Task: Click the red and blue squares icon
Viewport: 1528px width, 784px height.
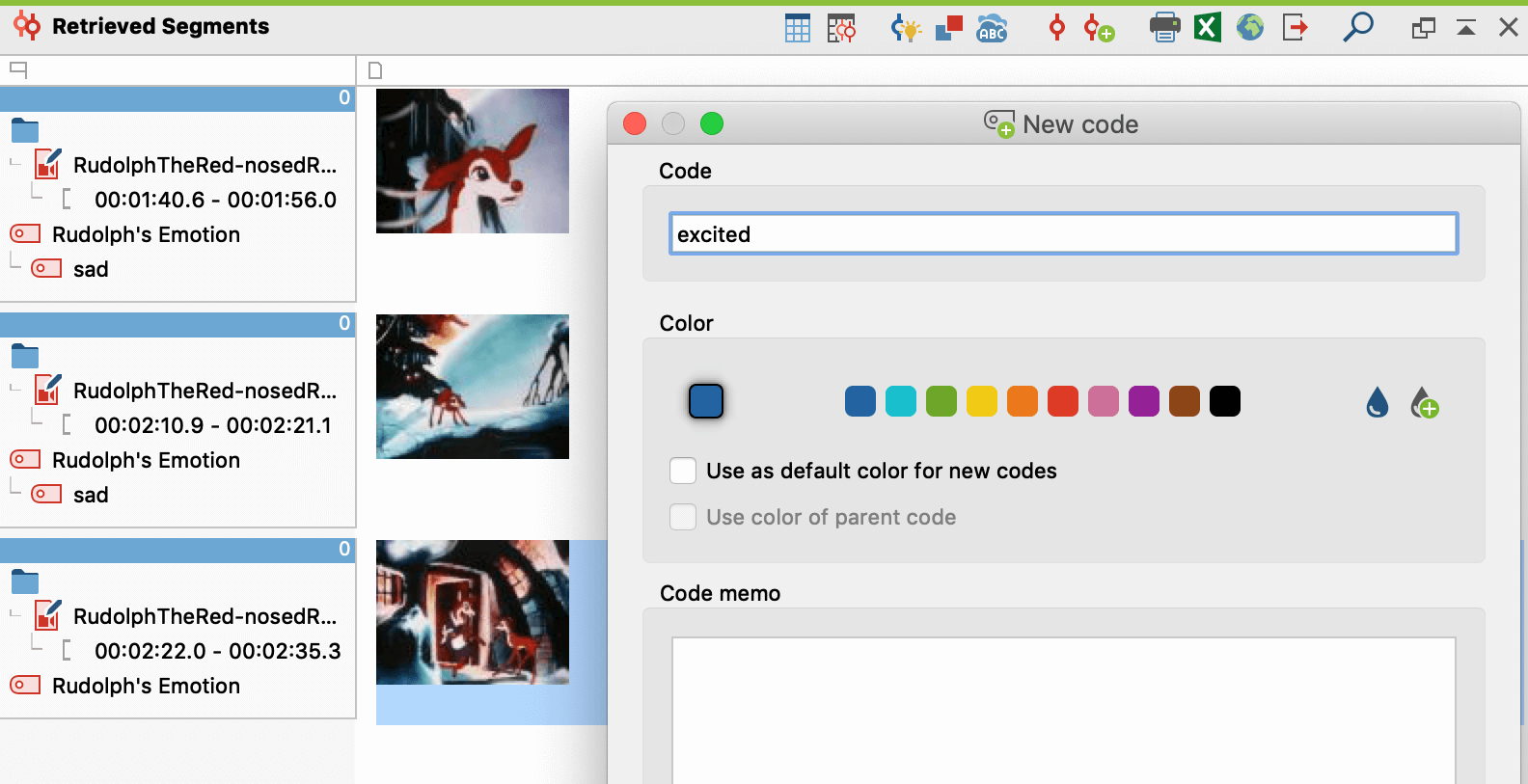Action: [949, 28]
